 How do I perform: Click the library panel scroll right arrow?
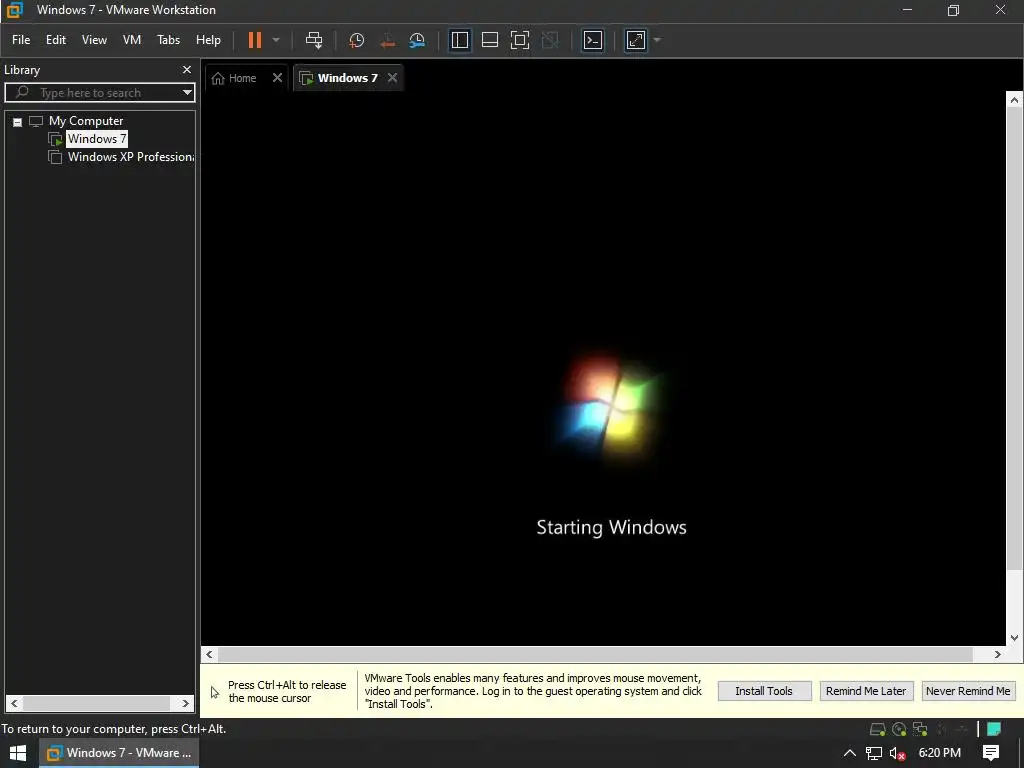pos(185,703)
